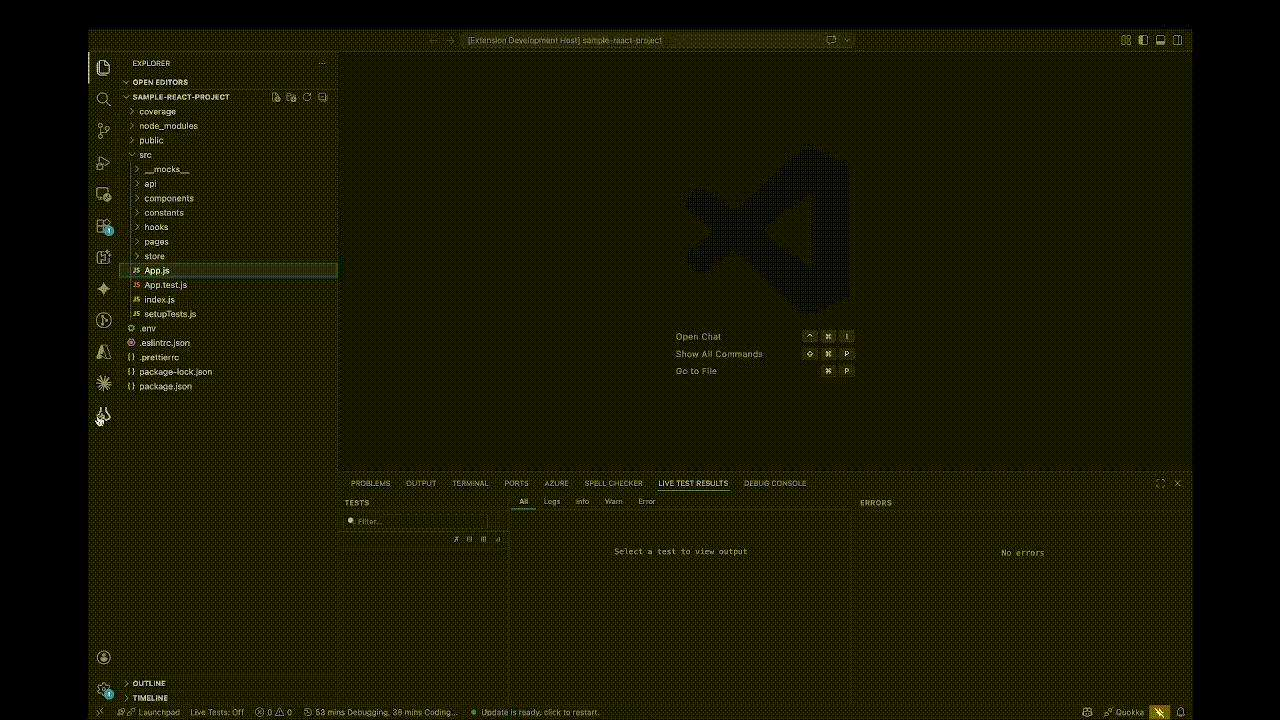Click notifications bell in status bar
The image size is (1280, 720).
(1181, 712)
